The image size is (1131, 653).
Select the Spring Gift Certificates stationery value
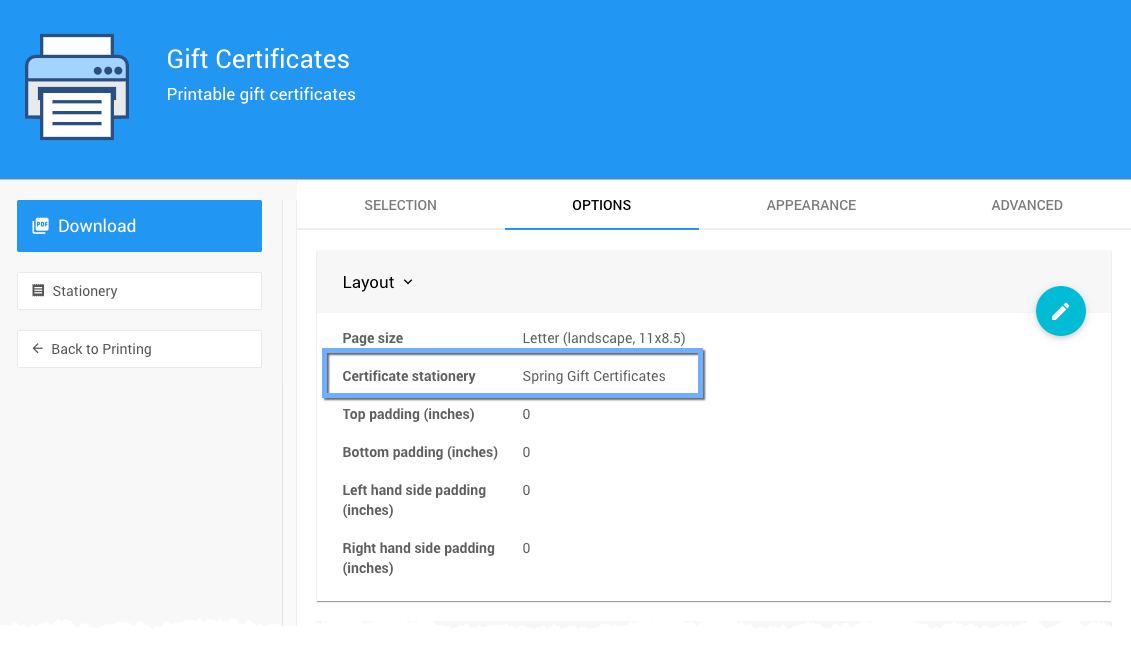[593, 376]
